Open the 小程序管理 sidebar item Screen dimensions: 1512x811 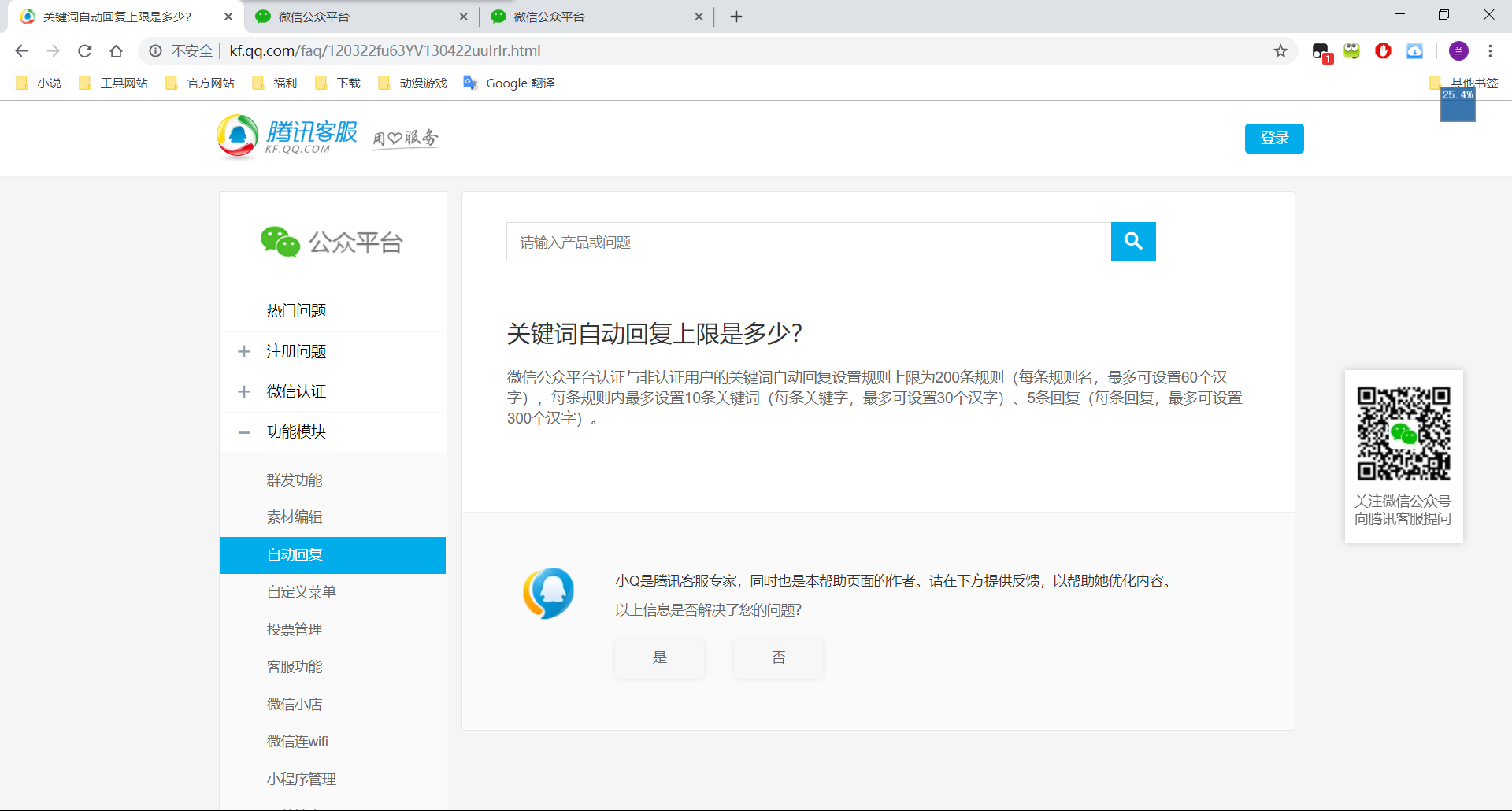[x=301, y=780]
